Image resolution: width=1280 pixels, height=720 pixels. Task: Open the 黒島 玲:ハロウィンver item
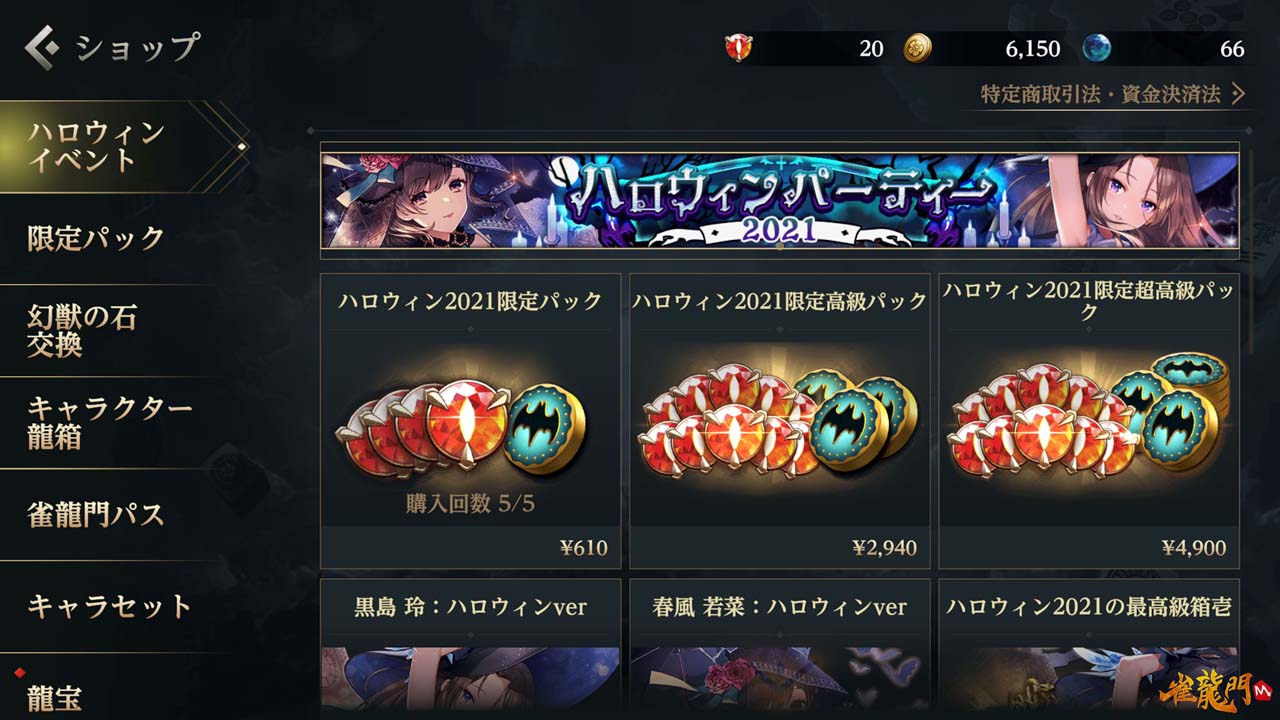[x=471, y=645]
